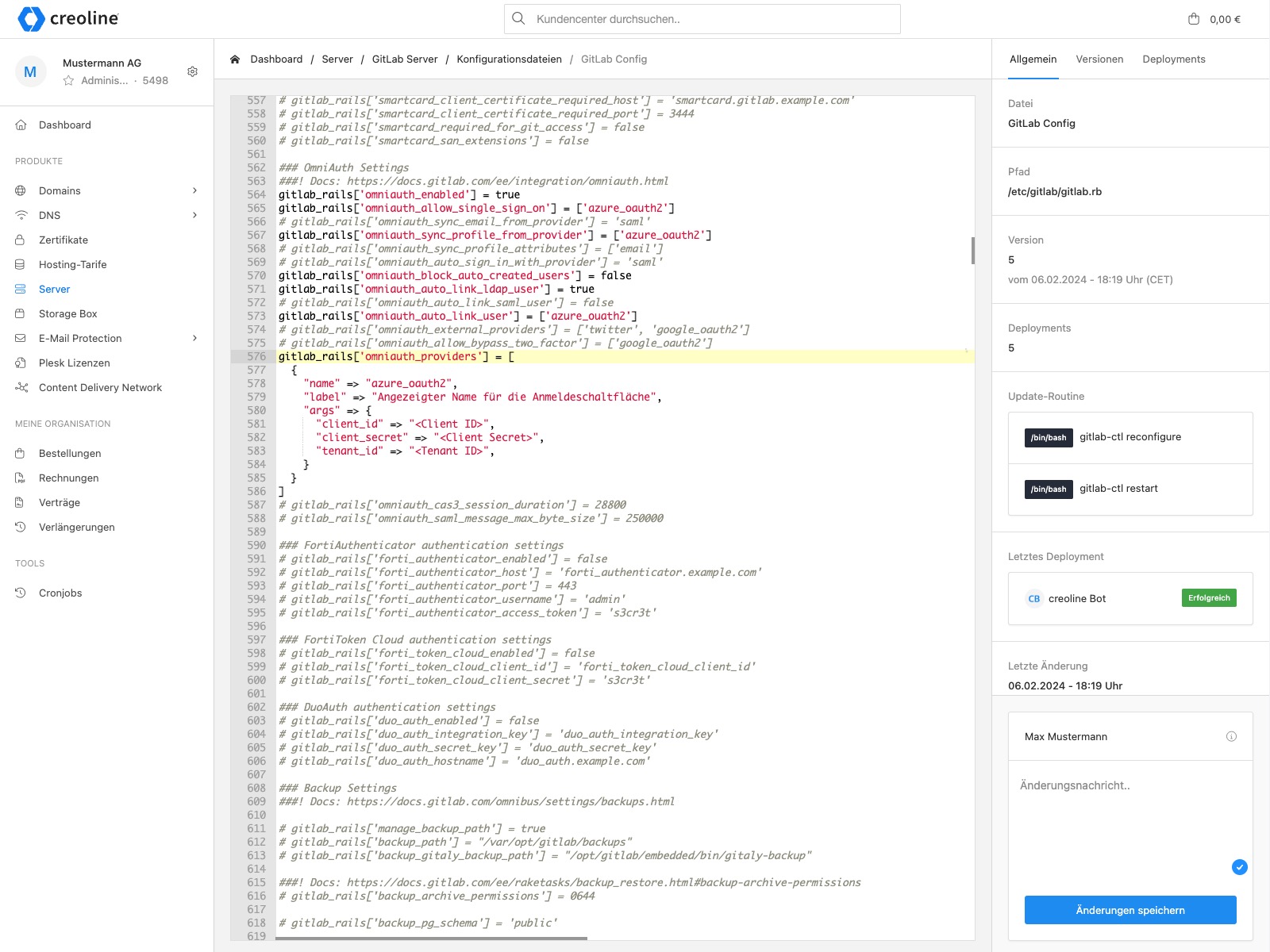Click the Storage Box icon
The width and height of the screenshot is (1270, 952).
click(x=21, y=313)
